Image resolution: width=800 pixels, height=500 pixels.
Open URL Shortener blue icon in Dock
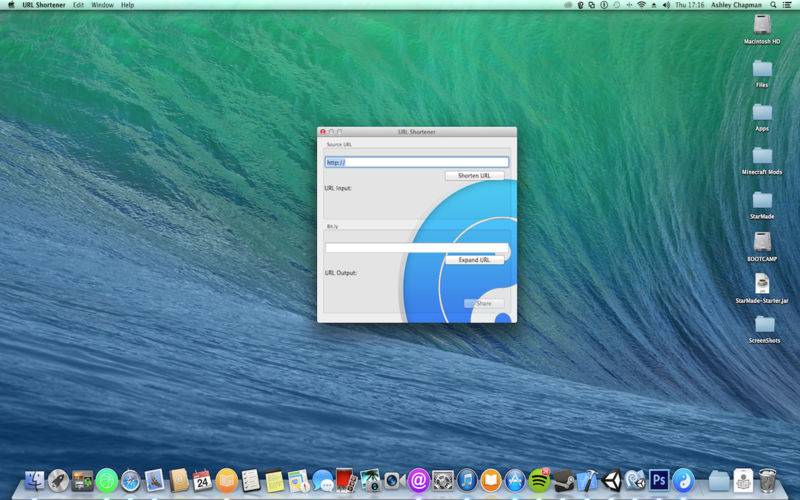click(683, 481)
